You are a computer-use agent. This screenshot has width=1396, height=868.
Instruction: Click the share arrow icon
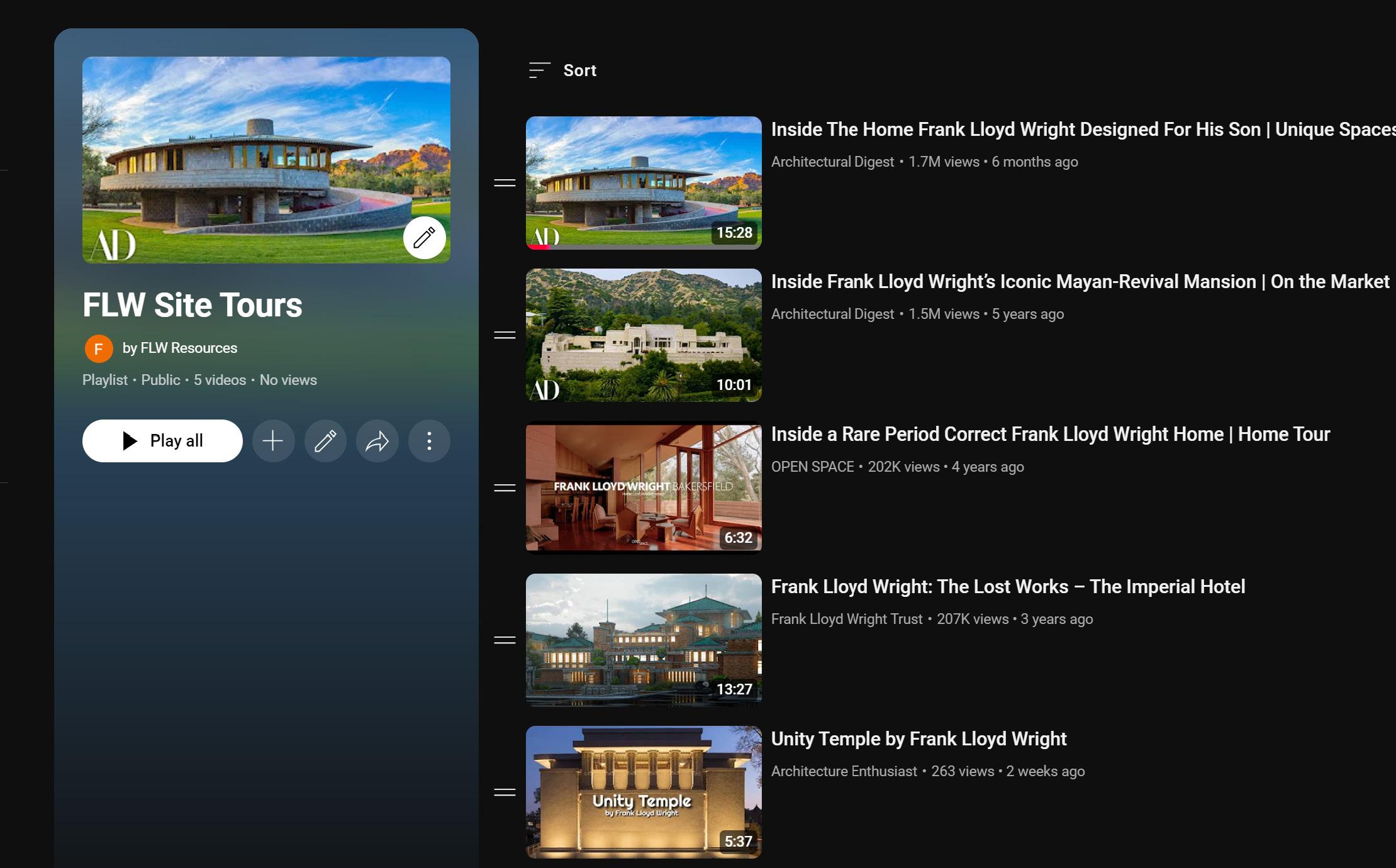tap(377, 441)
